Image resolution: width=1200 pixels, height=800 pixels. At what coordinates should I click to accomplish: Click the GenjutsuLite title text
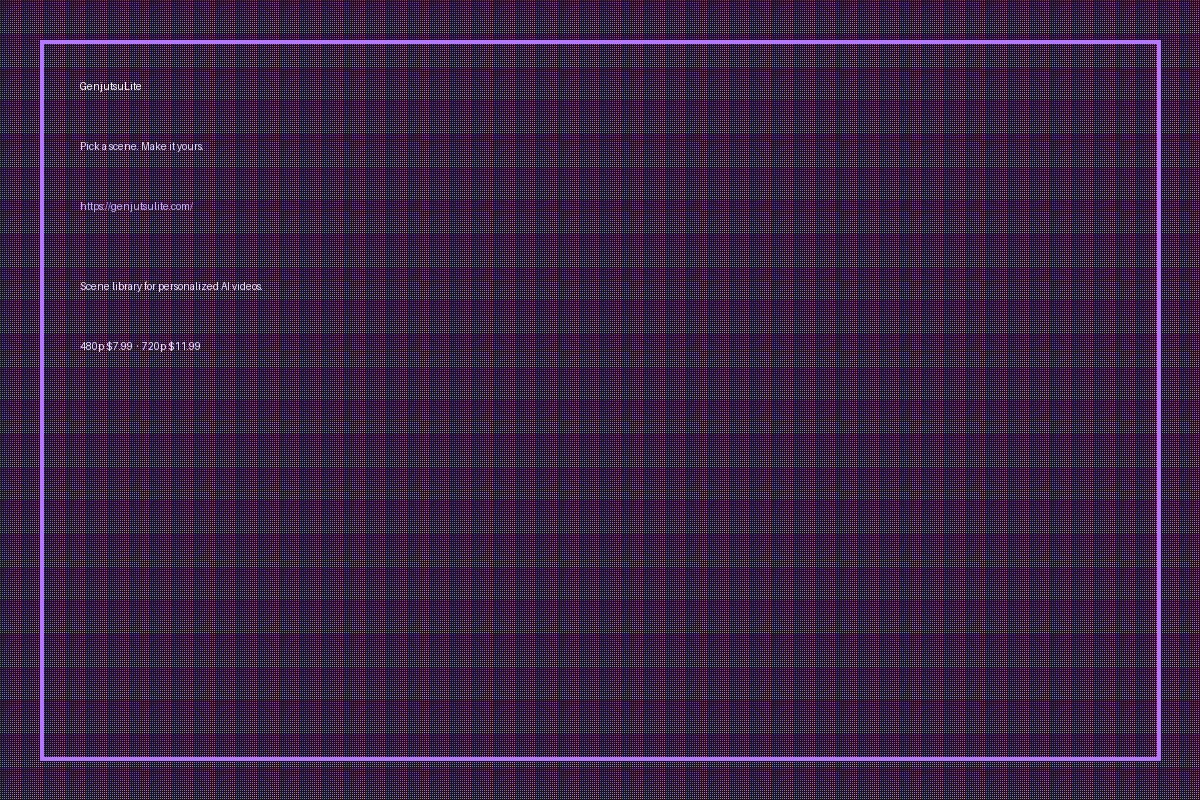click(111, 86)
